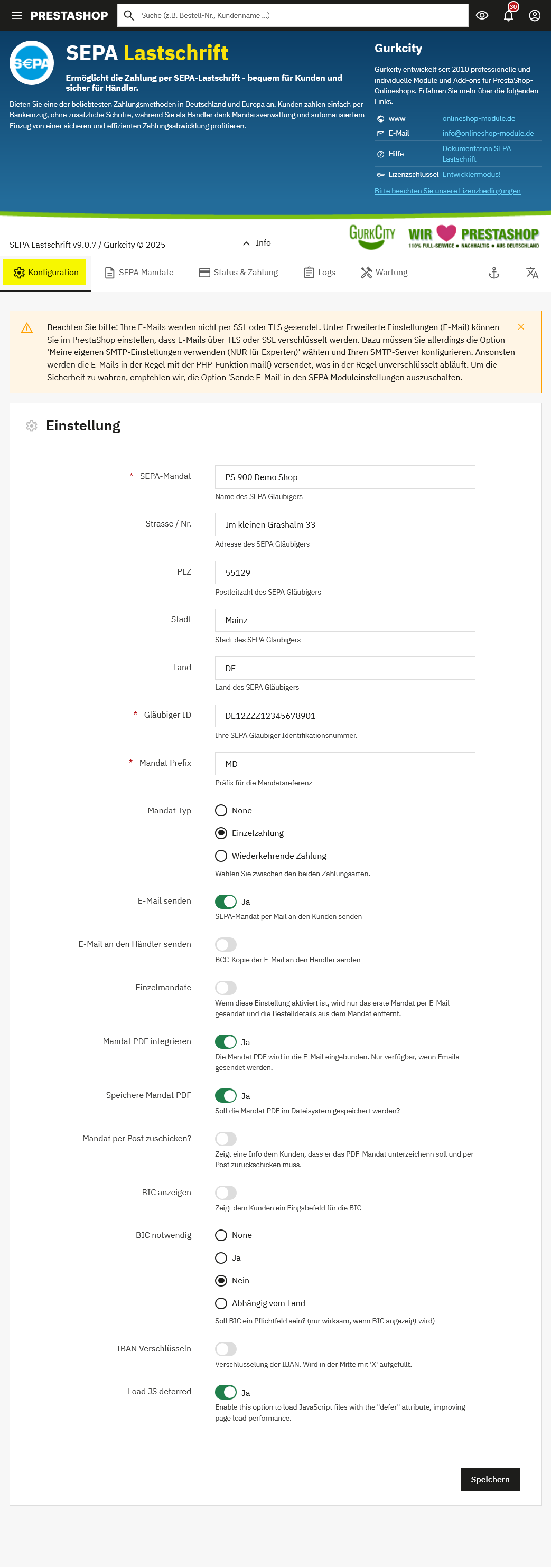551x1568 pixels.
Task: Click the Speichern button
Action: click(490, 1479)
